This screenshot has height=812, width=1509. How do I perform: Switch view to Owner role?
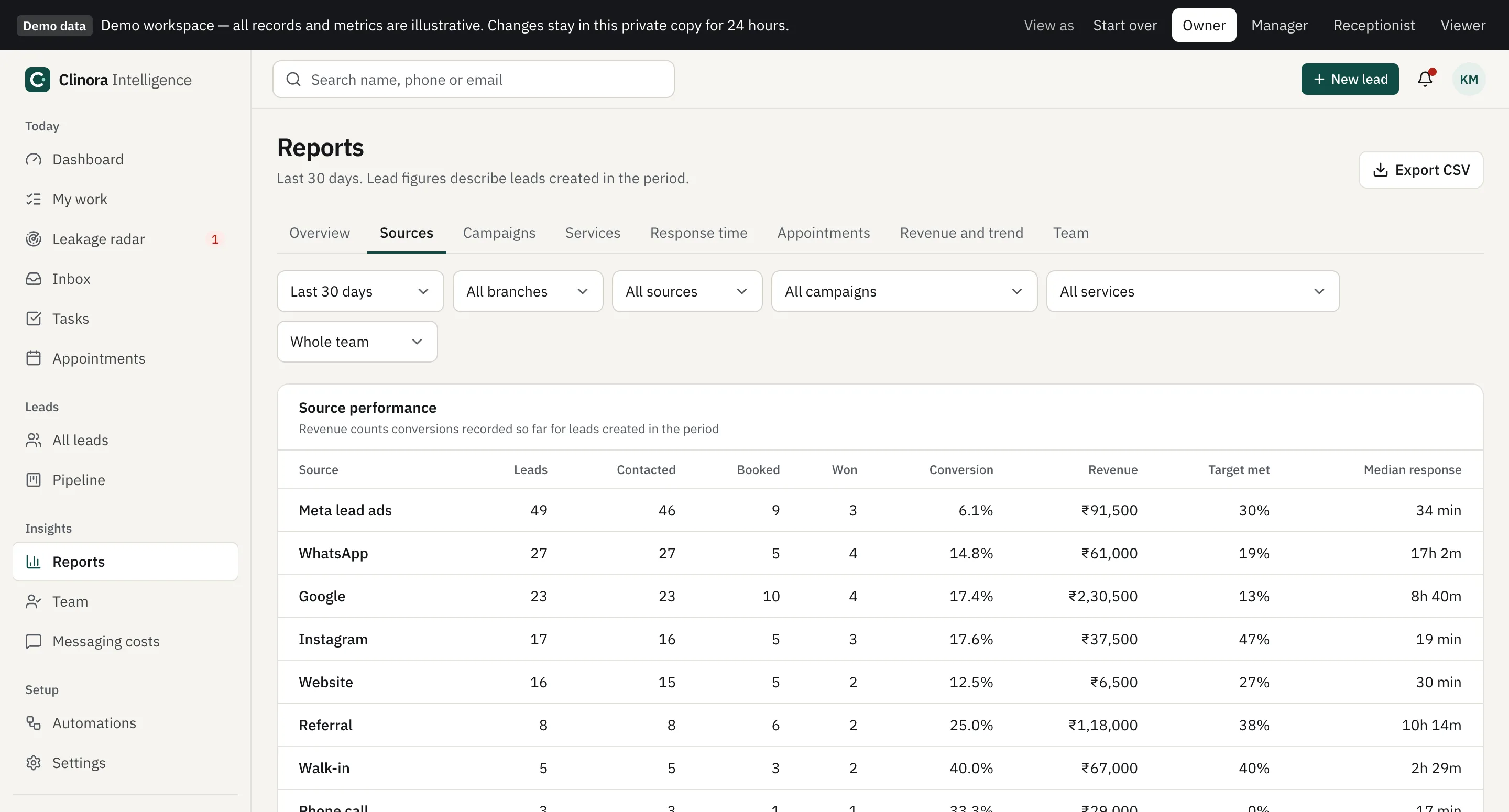[1204, 25]
